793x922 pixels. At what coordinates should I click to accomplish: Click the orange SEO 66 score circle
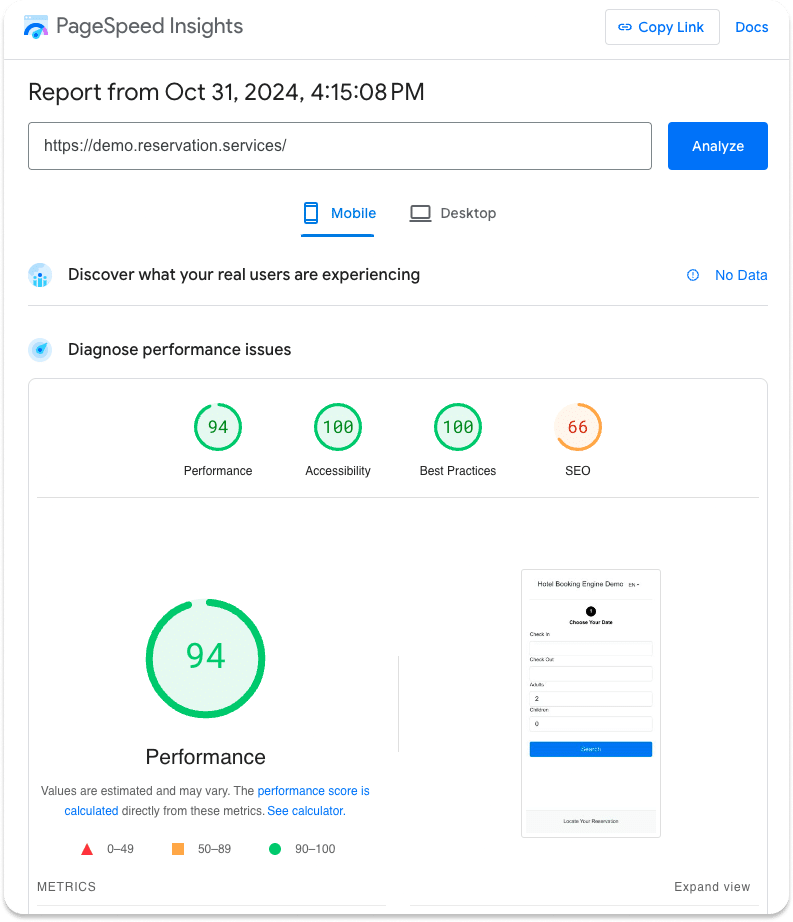(x=578, y=427)
